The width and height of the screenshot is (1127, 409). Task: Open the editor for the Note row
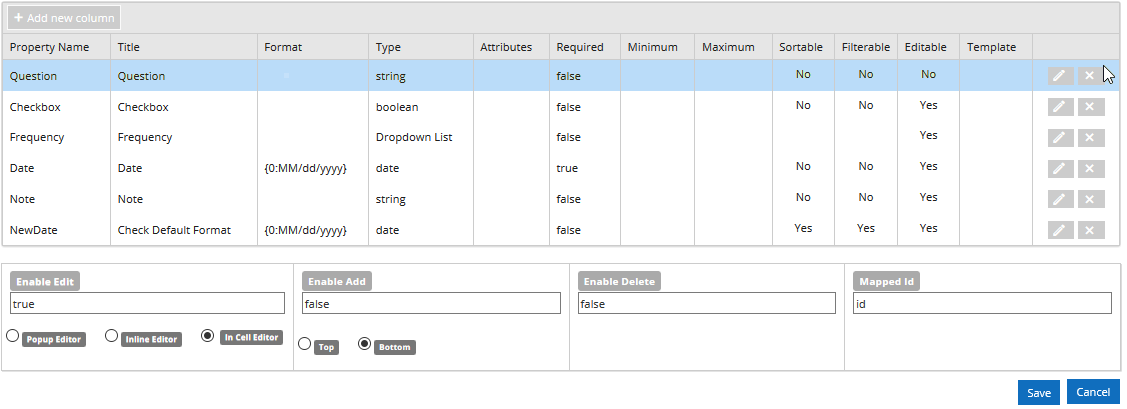point(1061,200)
